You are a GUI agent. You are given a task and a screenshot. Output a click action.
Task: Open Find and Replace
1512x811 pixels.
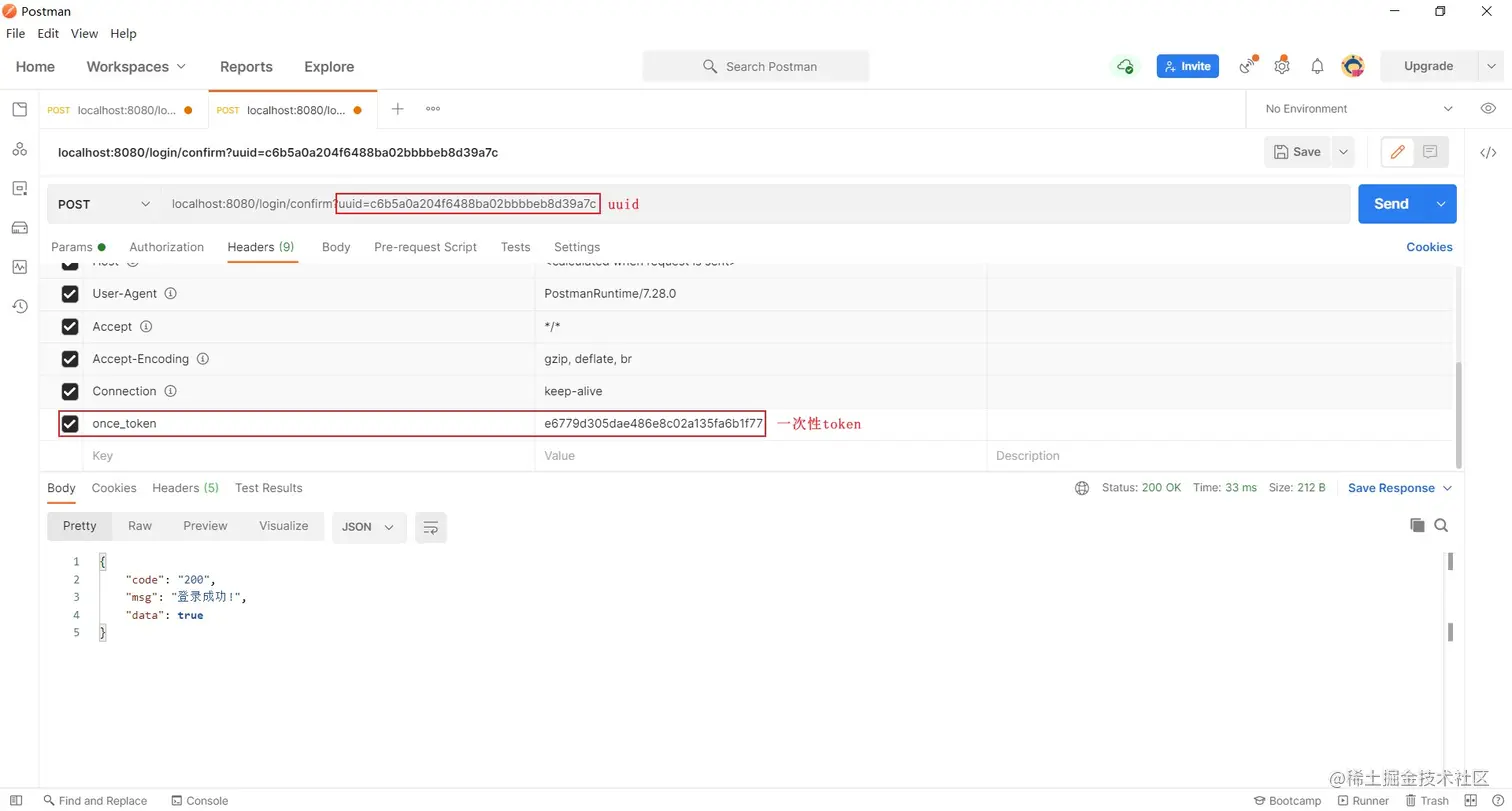point(95,800)
